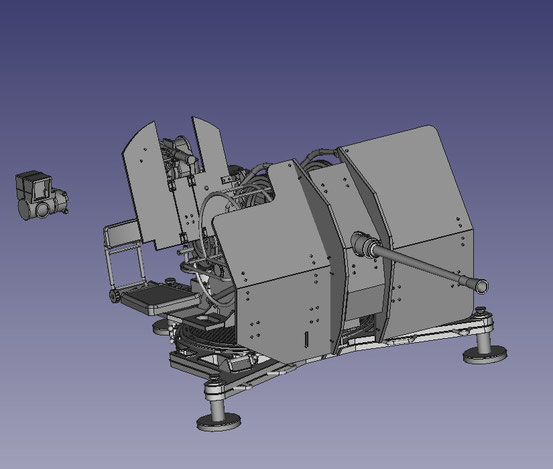This screenshot has height=469, width=553.
Task: Click the right-side leveling foot pad
Action: [485, 354]
